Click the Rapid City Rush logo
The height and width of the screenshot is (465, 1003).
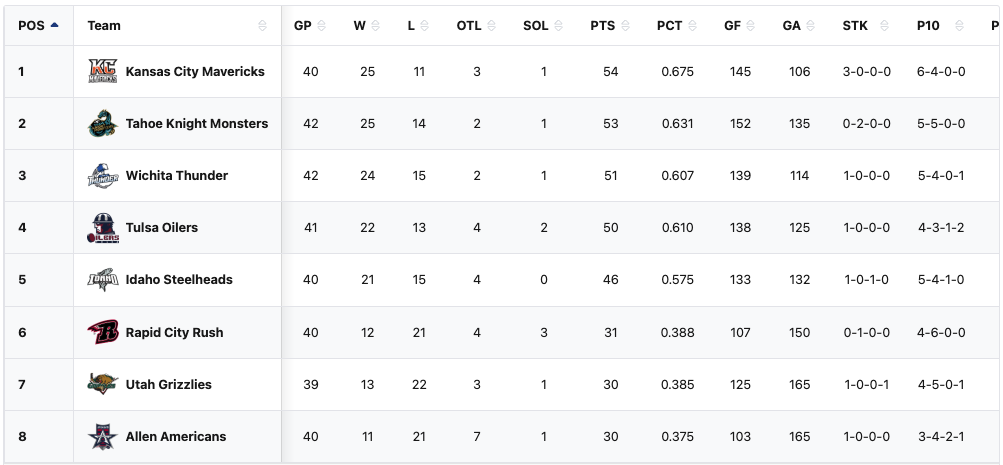[103, 332]
